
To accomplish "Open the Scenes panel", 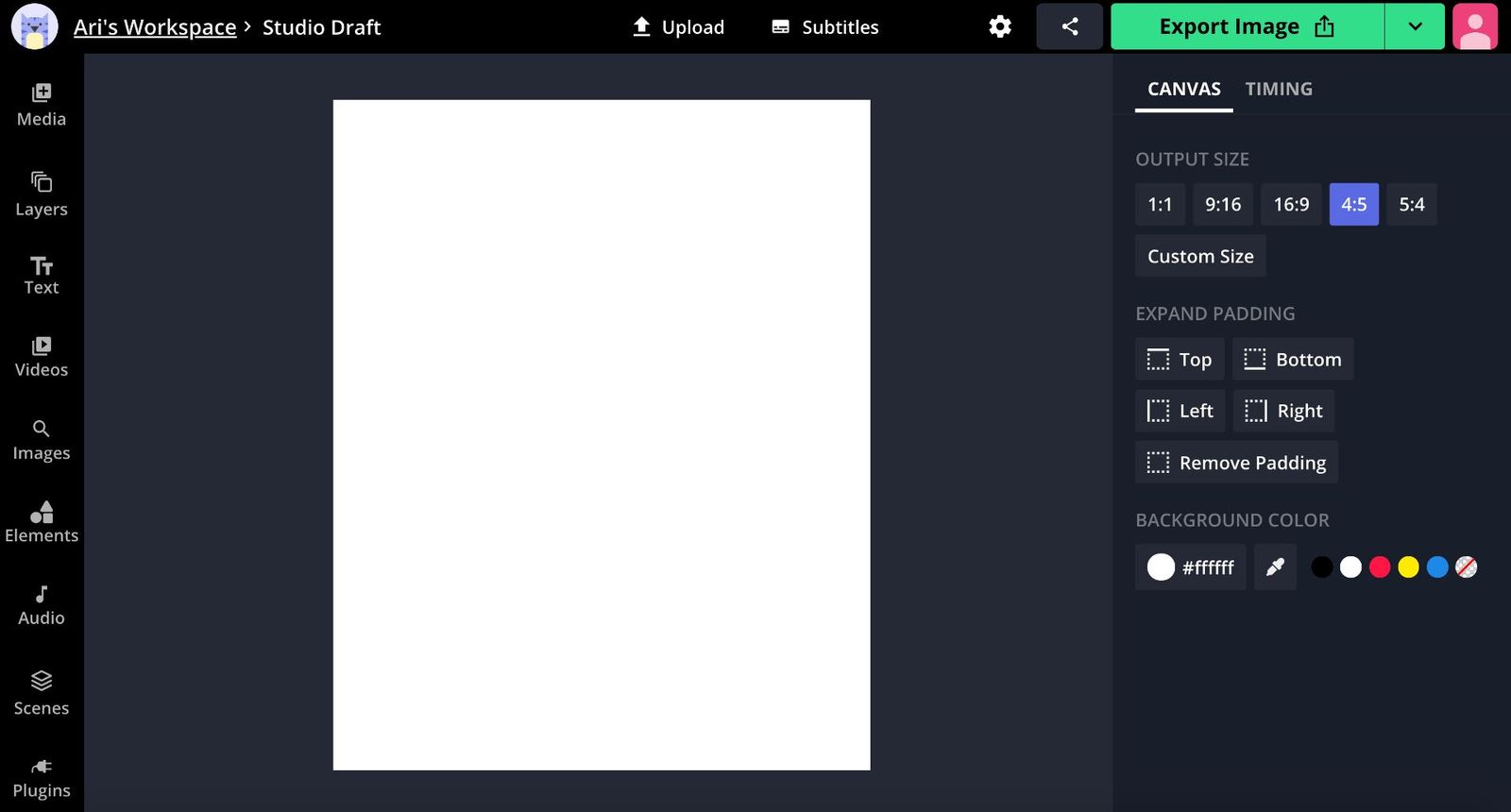I will point(42,694).
